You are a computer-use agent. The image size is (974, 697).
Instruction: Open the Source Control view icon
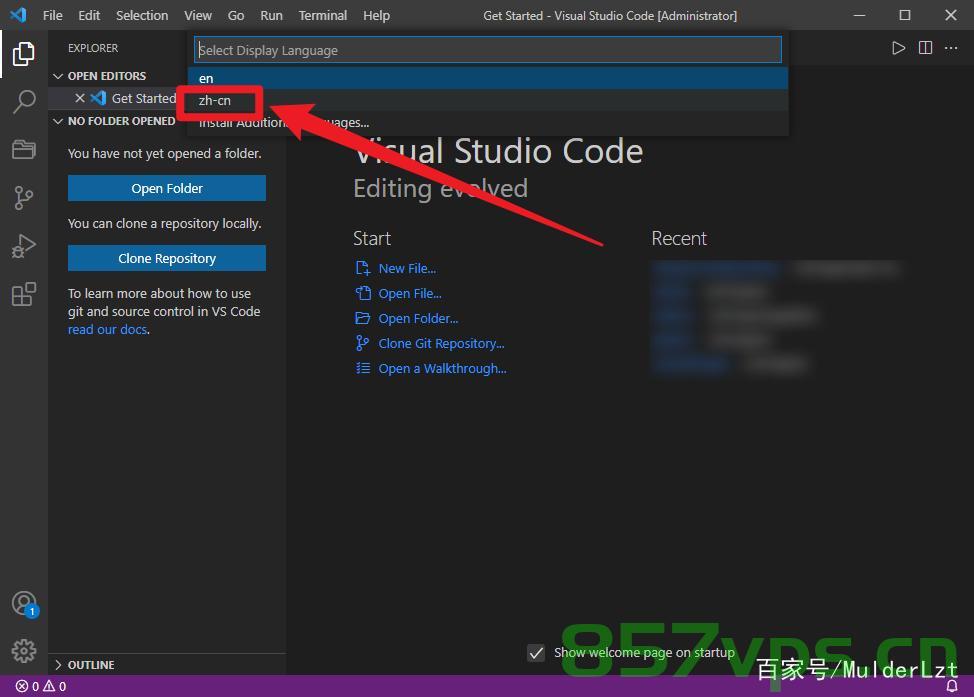coord(24,198)
